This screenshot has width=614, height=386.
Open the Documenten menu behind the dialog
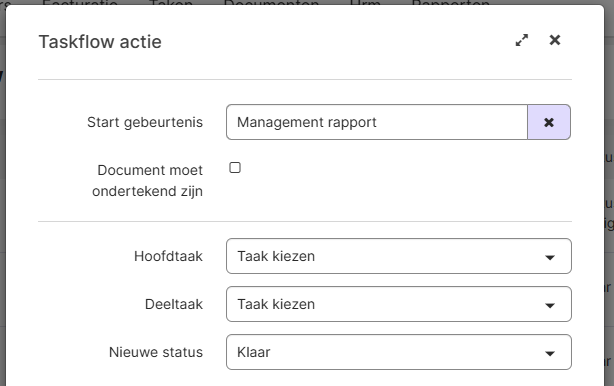click(x=271, y=3)
